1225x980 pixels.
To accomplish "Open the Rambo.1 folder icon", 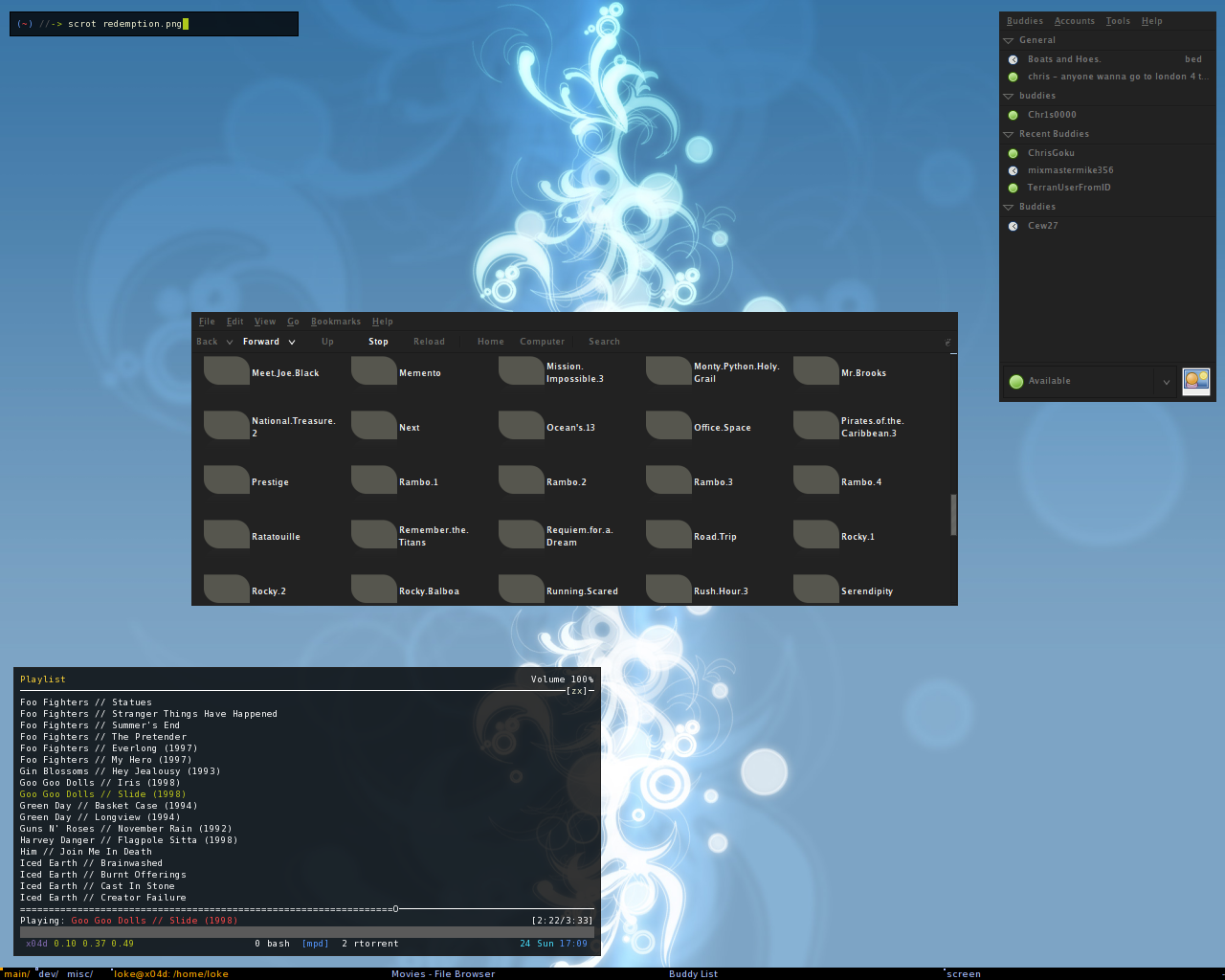I will coord(374,480).
